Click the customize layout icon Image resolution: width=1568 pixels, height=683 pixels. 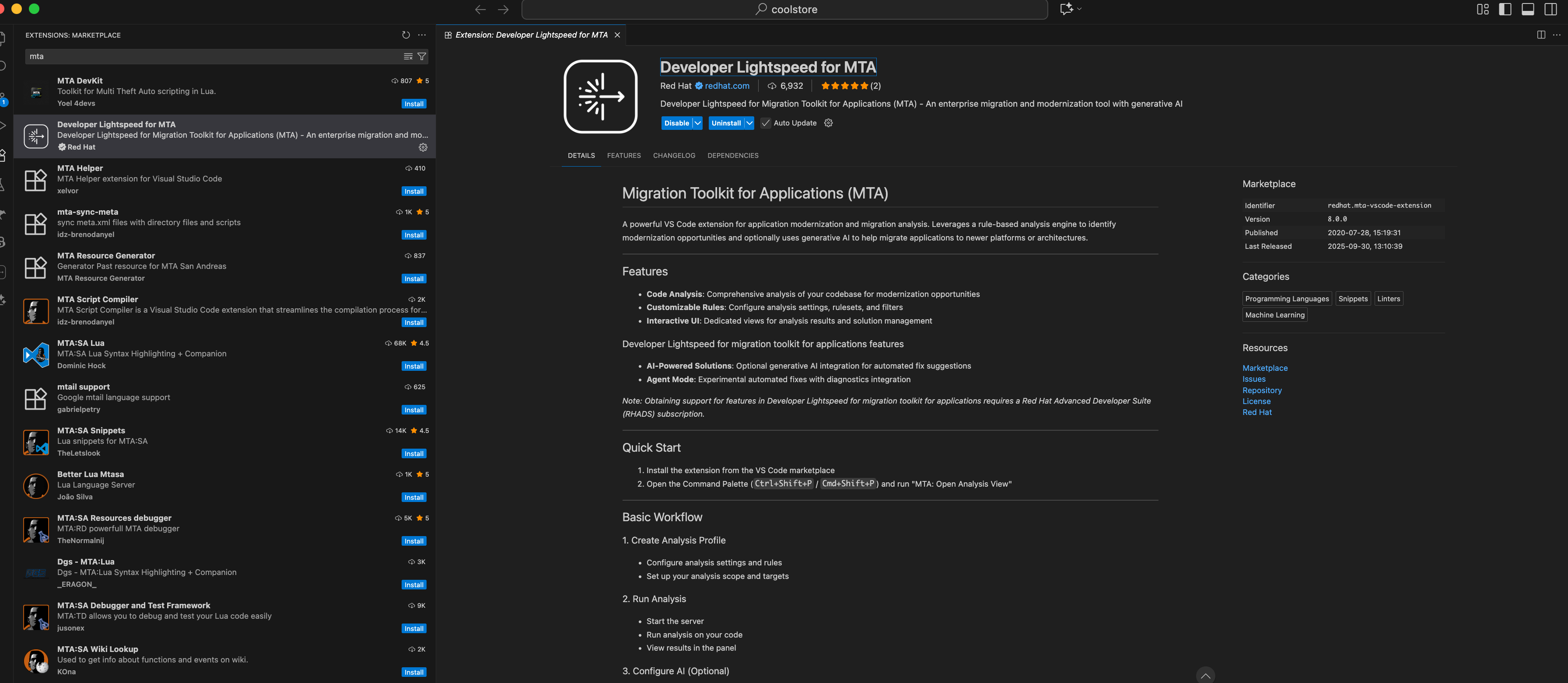point(1483,9)
